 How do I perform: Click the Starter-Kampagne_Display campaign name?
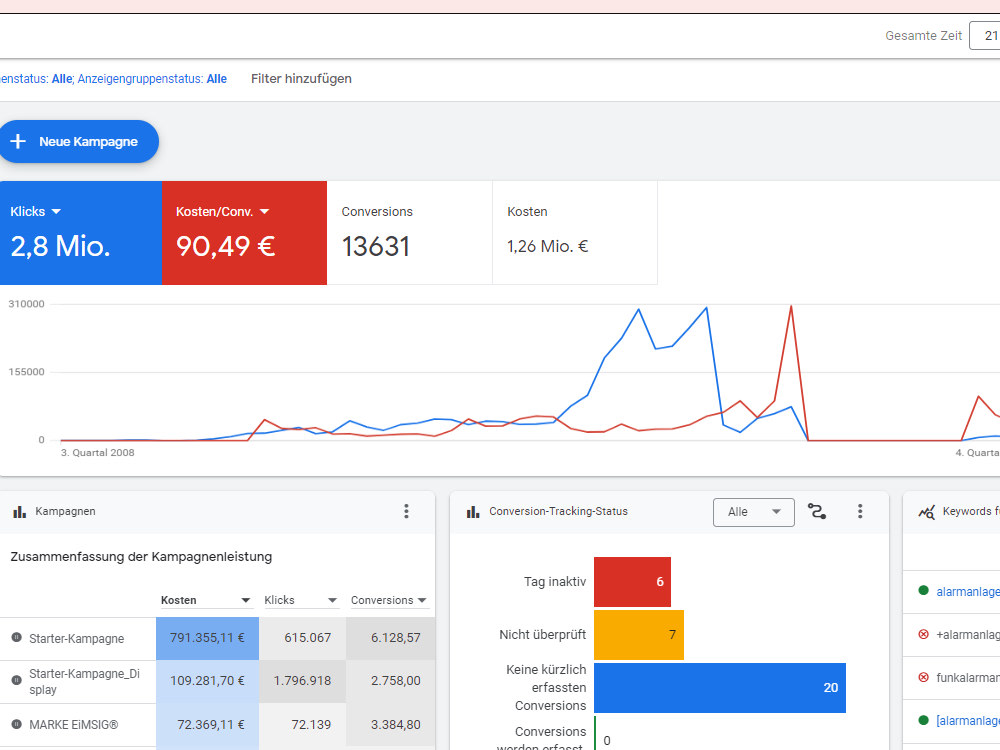(84, 681)
